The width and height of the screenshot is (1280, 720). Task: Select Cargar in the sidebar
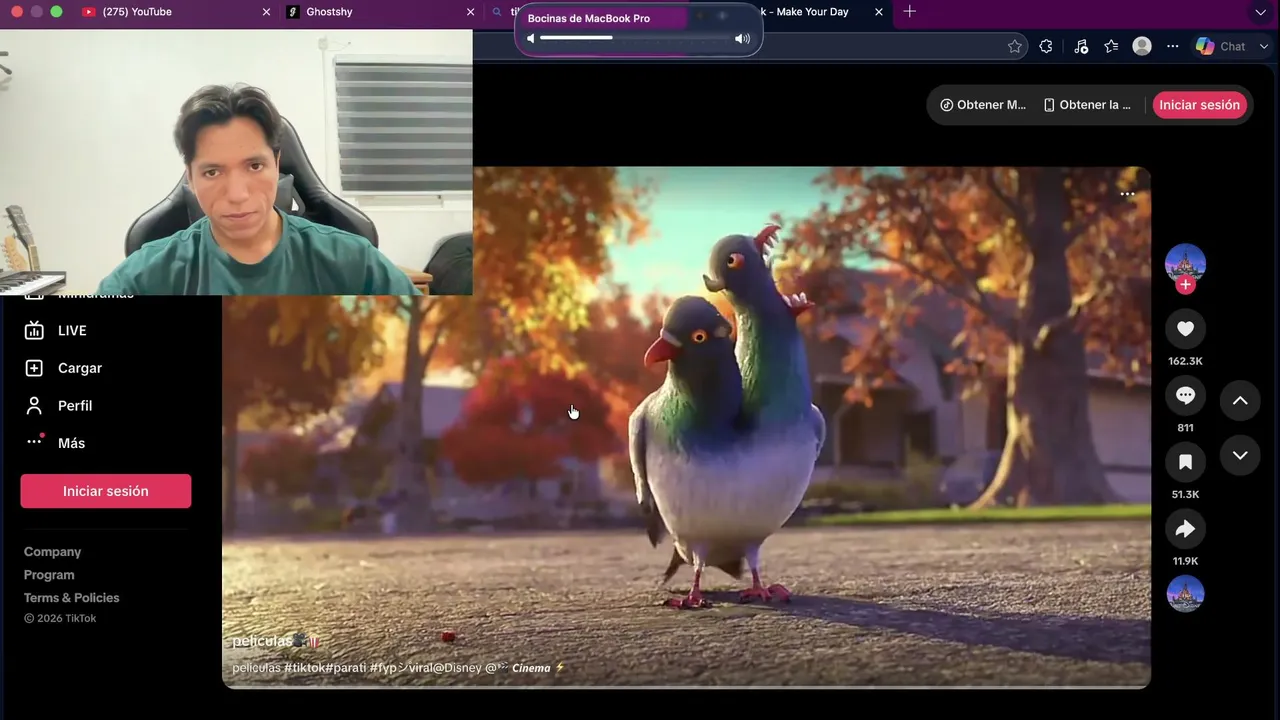coord(80,368)
